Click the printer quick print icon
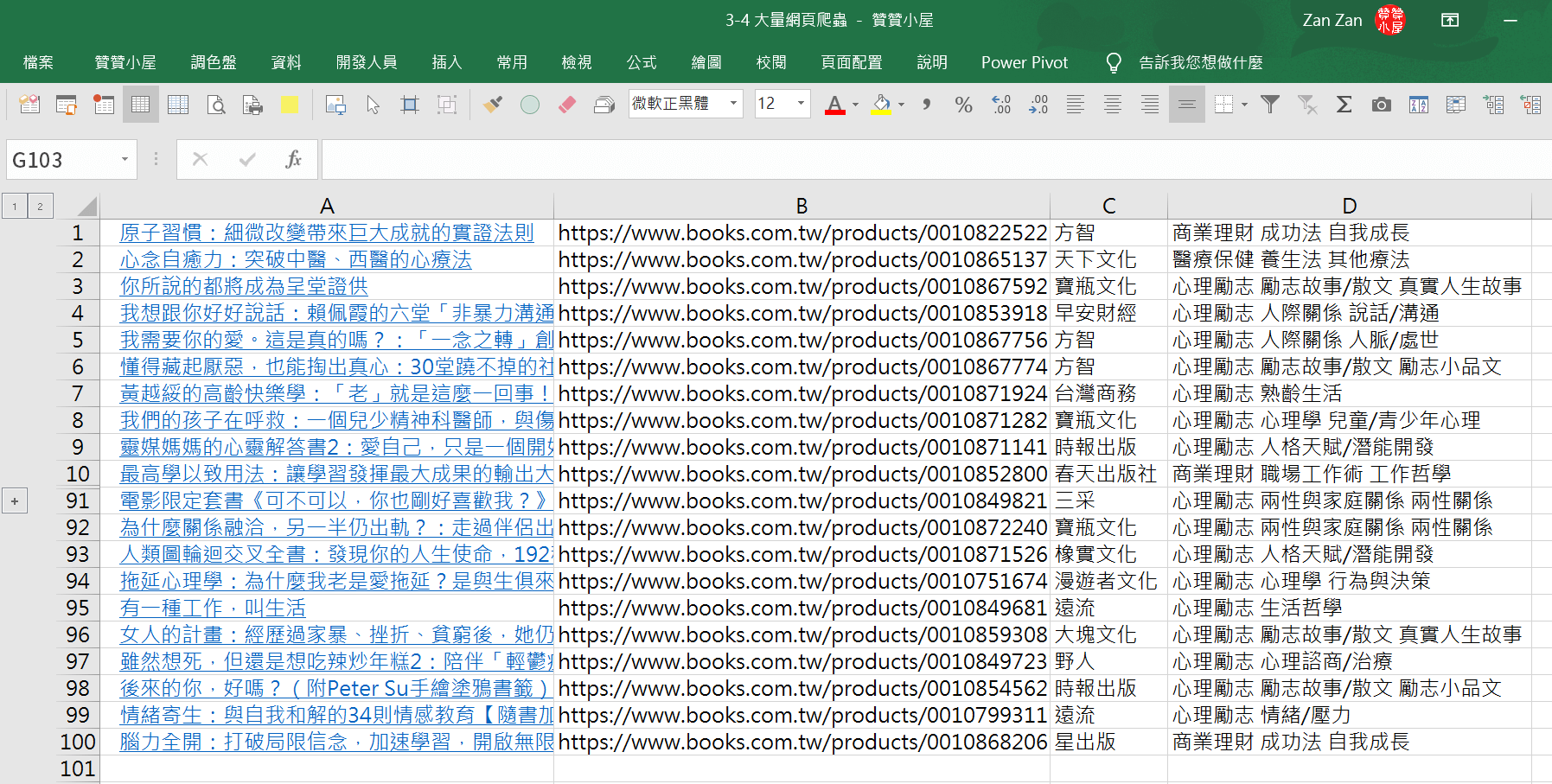Image resolution: width=1552 pixels, height=784 pixels. pos(252,105)
